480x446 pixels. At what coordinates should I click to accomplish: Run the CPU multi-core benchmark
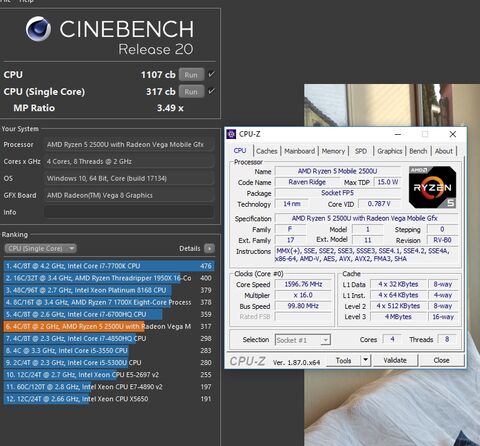191,75
